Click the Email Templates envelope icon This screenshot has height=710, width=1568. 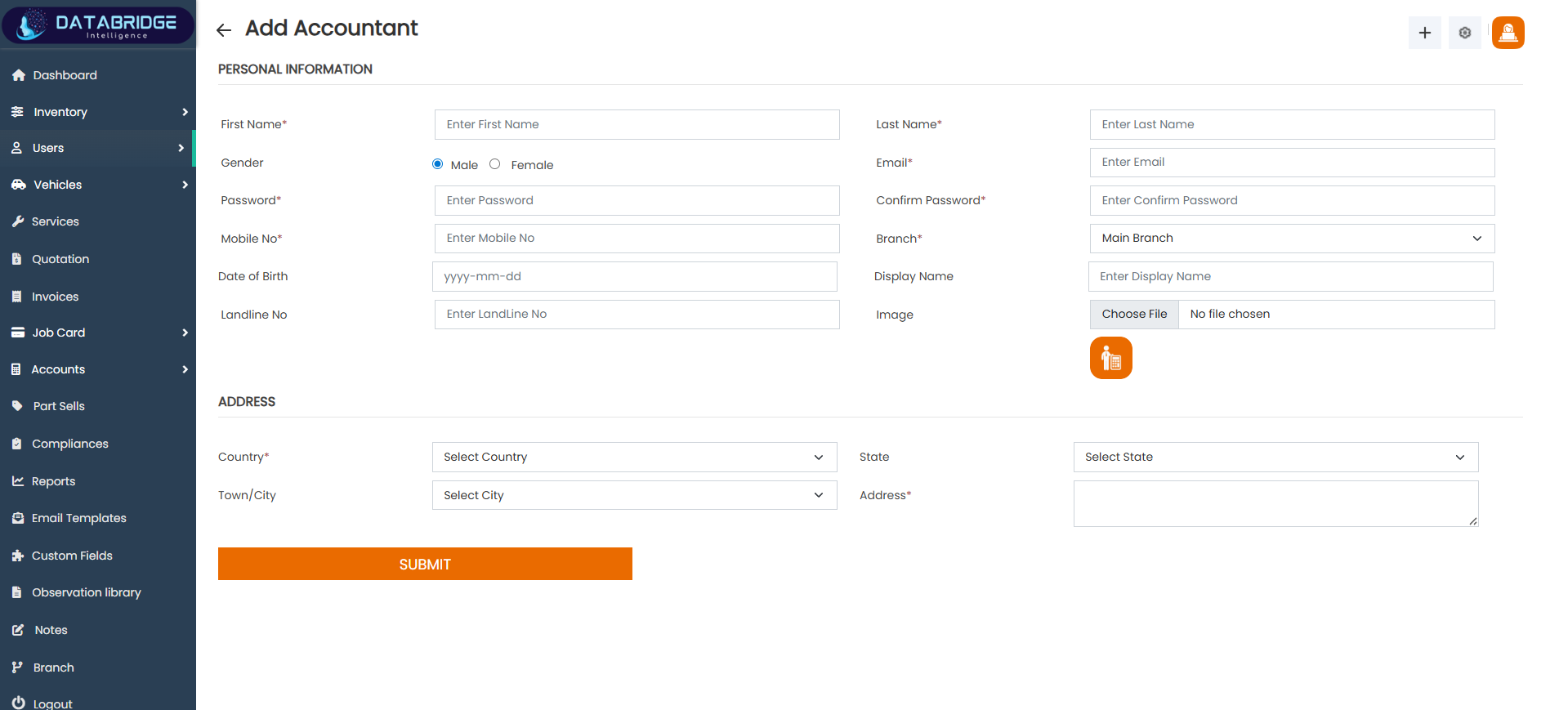click(x=18, y=518)
